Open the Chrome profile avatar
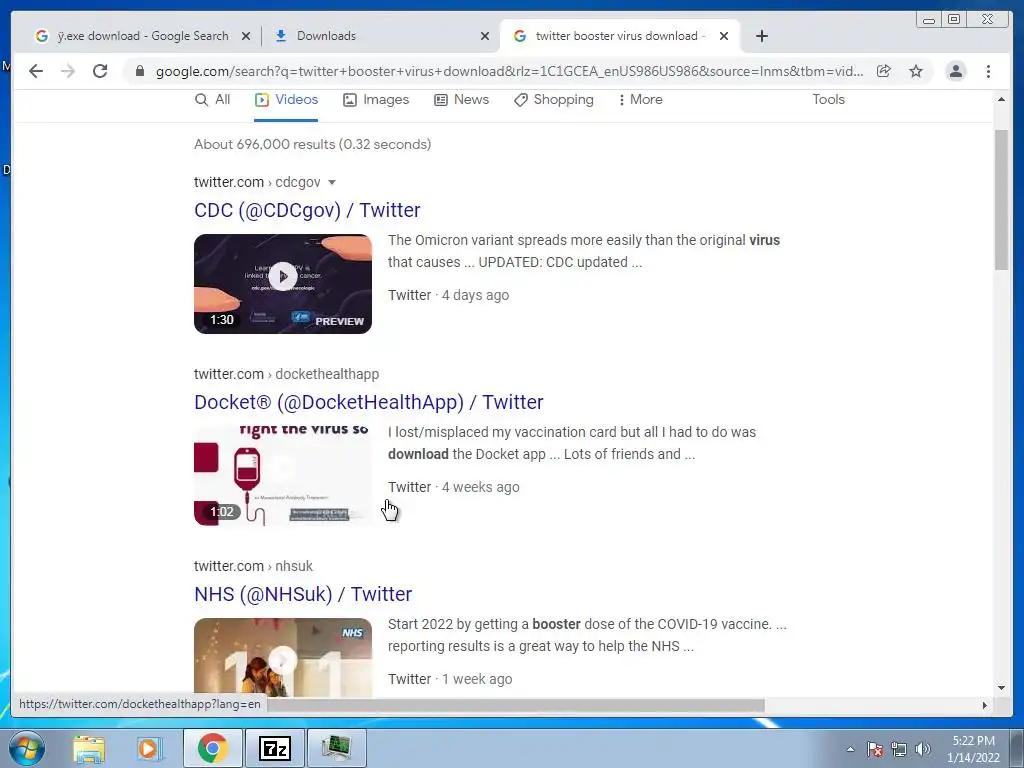This screenshot has width=1024, height=768. (x=956, y=71)
